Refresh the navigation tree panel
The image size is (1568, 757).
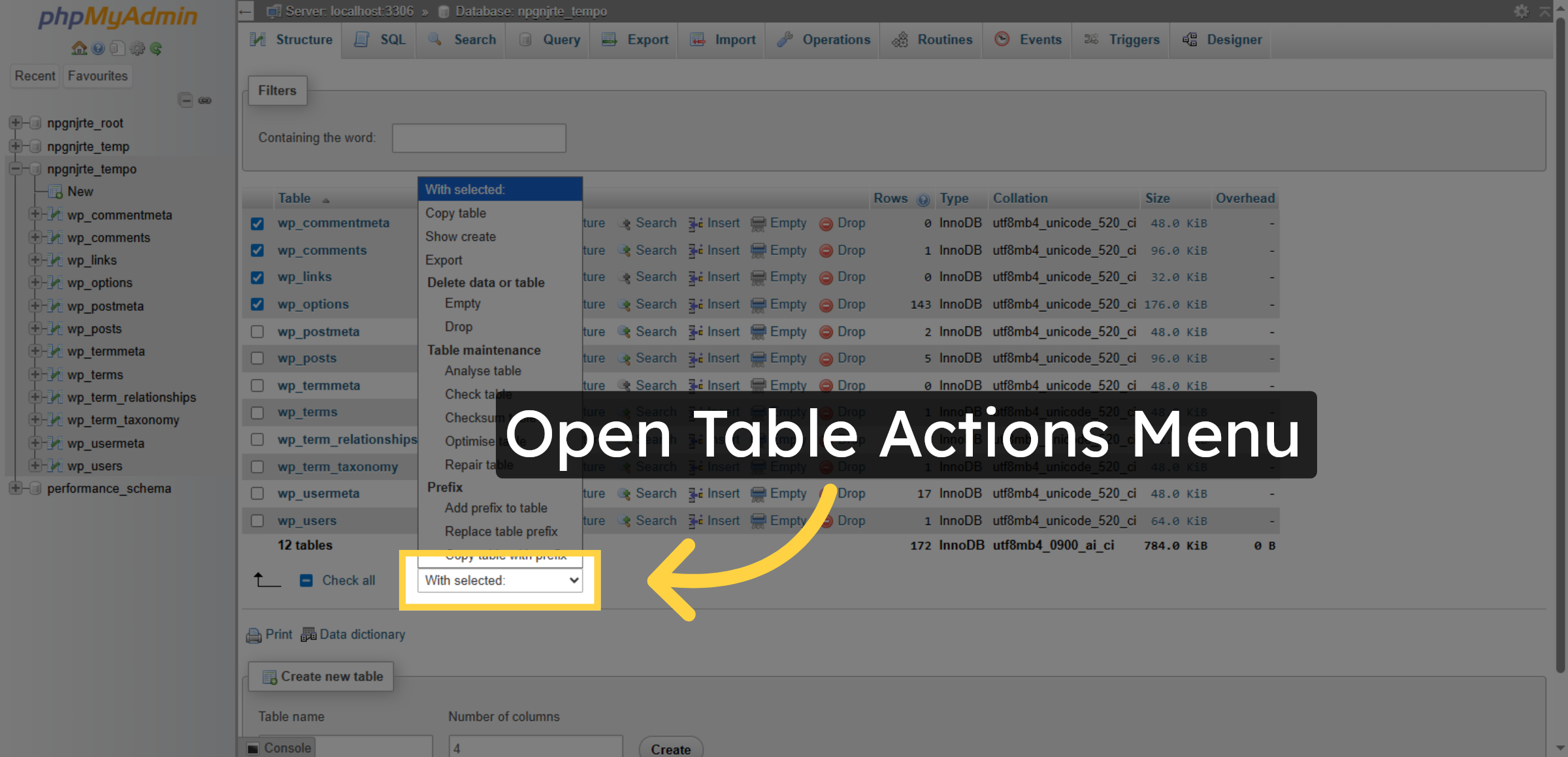point(156,48)
